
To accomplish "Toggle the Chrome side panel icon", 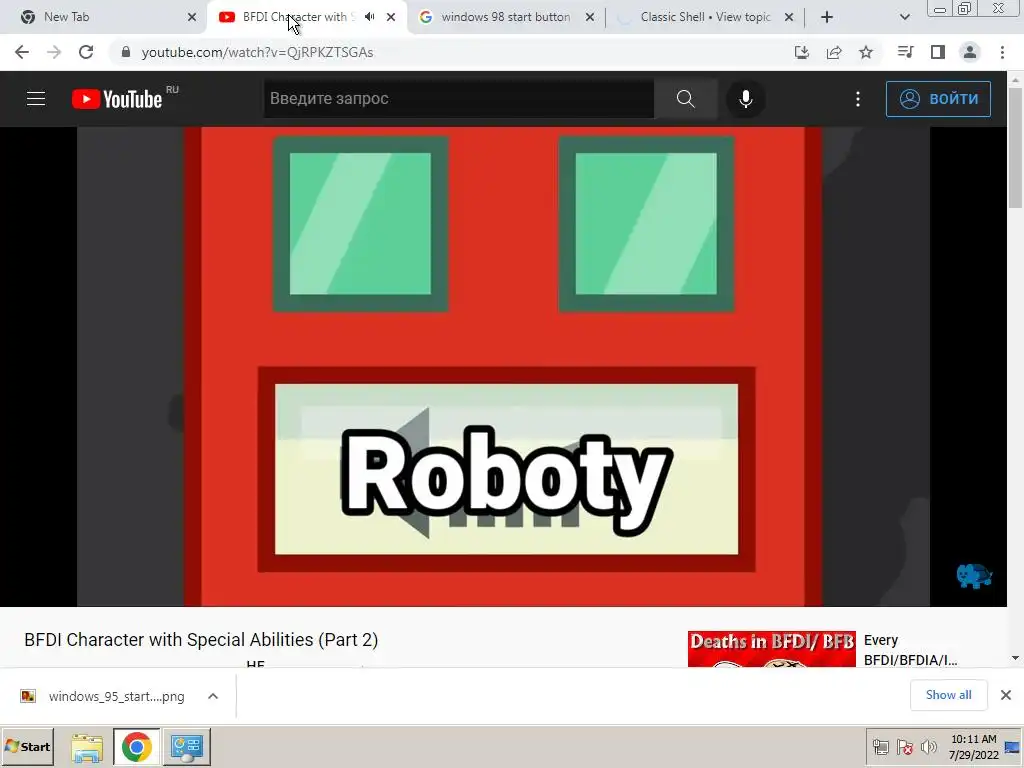I will coord(938,52).
